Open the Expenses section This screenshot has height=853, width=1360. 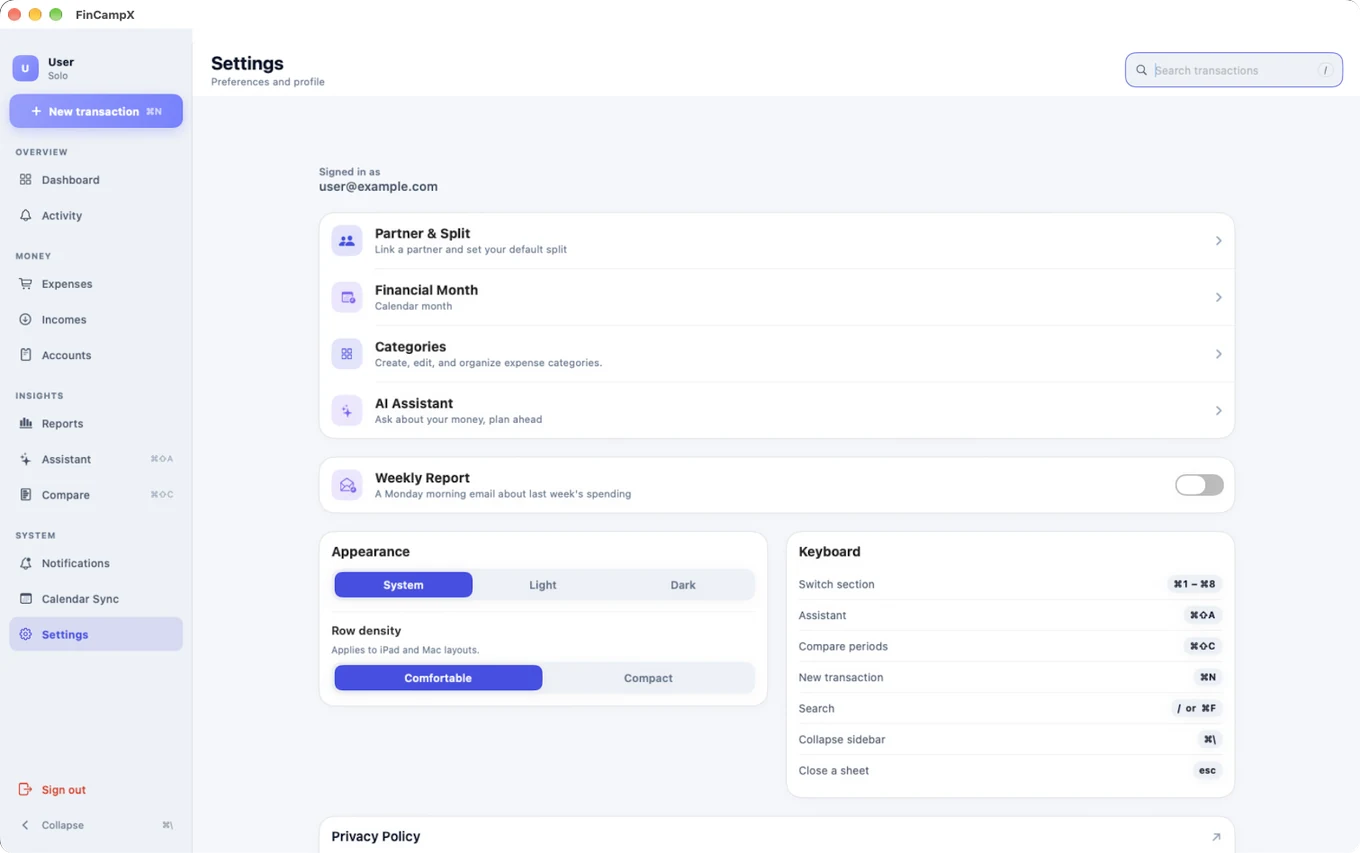click(x=96, y=284)
